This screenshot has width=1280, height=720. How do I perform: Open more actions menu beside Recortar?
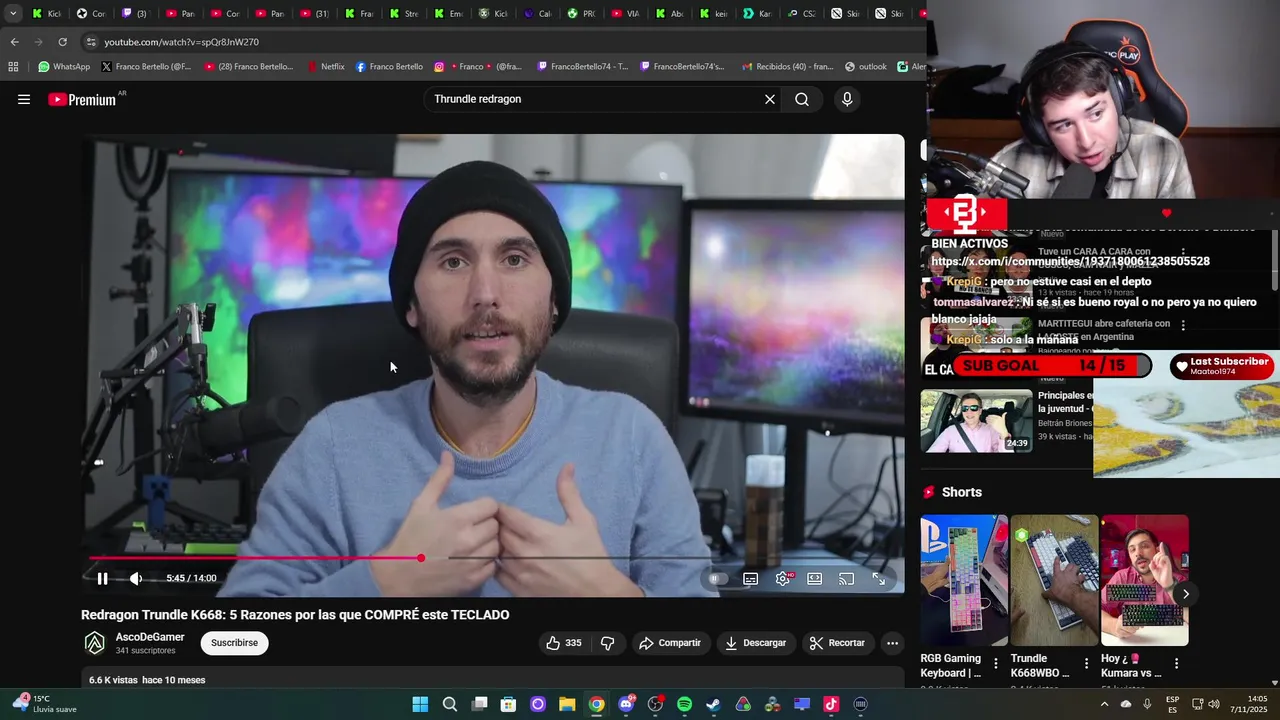coord(892,643)
